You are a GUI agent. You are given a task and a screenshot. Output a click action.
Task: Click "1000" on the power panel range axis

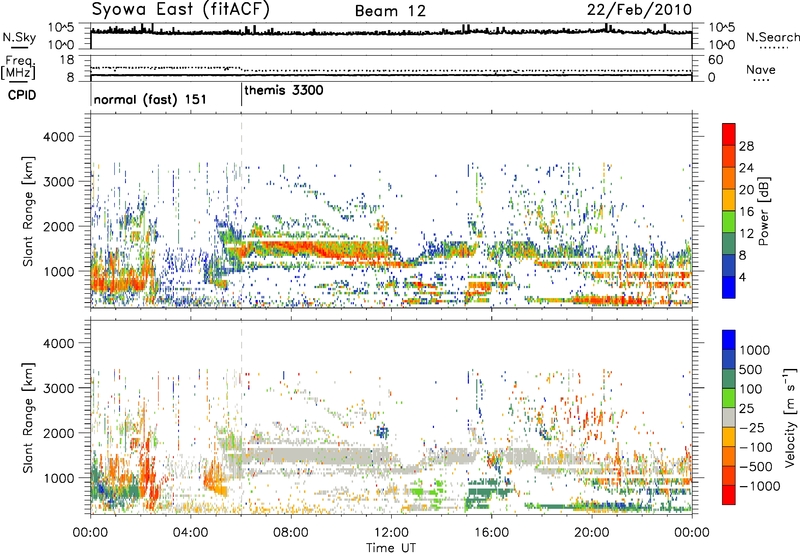pos(58,271)
